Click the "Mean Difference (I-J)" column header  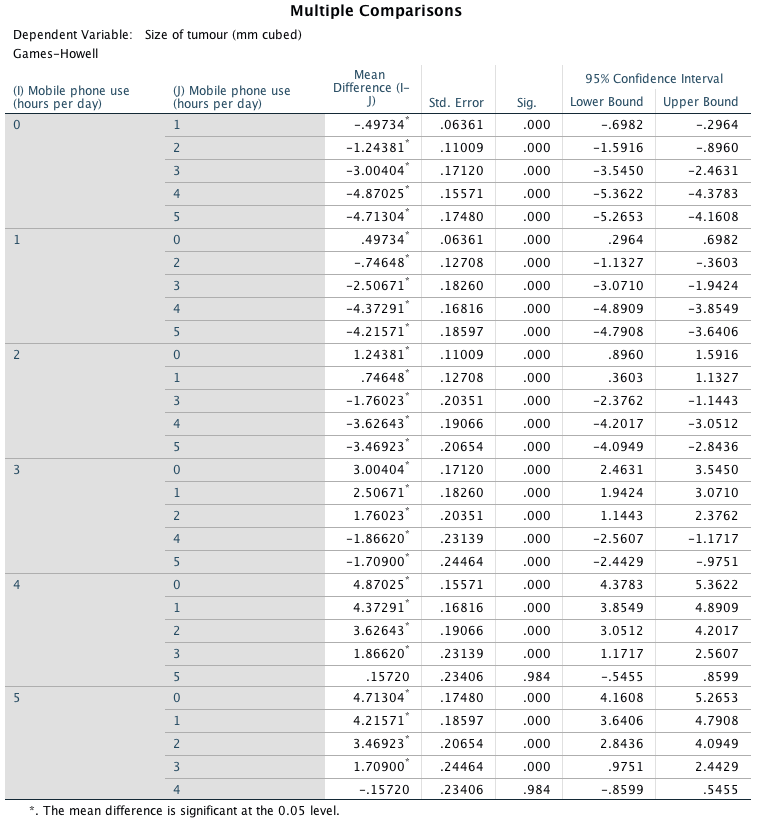370,88
